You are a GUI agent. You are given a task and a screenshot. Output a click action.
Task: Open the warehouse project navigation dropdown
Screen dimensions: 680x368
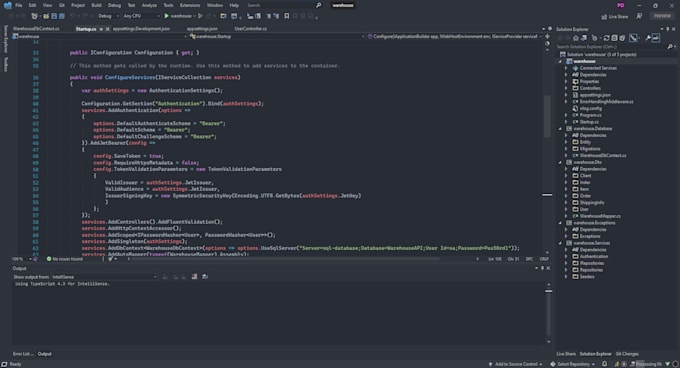click(100, 37)
